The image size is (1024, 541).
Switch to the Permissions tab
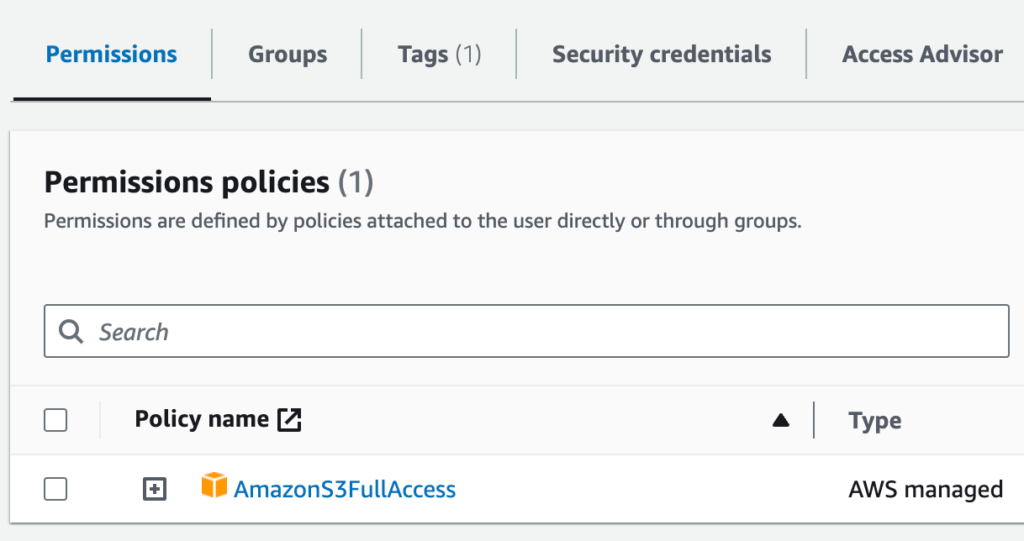(111, 54)
